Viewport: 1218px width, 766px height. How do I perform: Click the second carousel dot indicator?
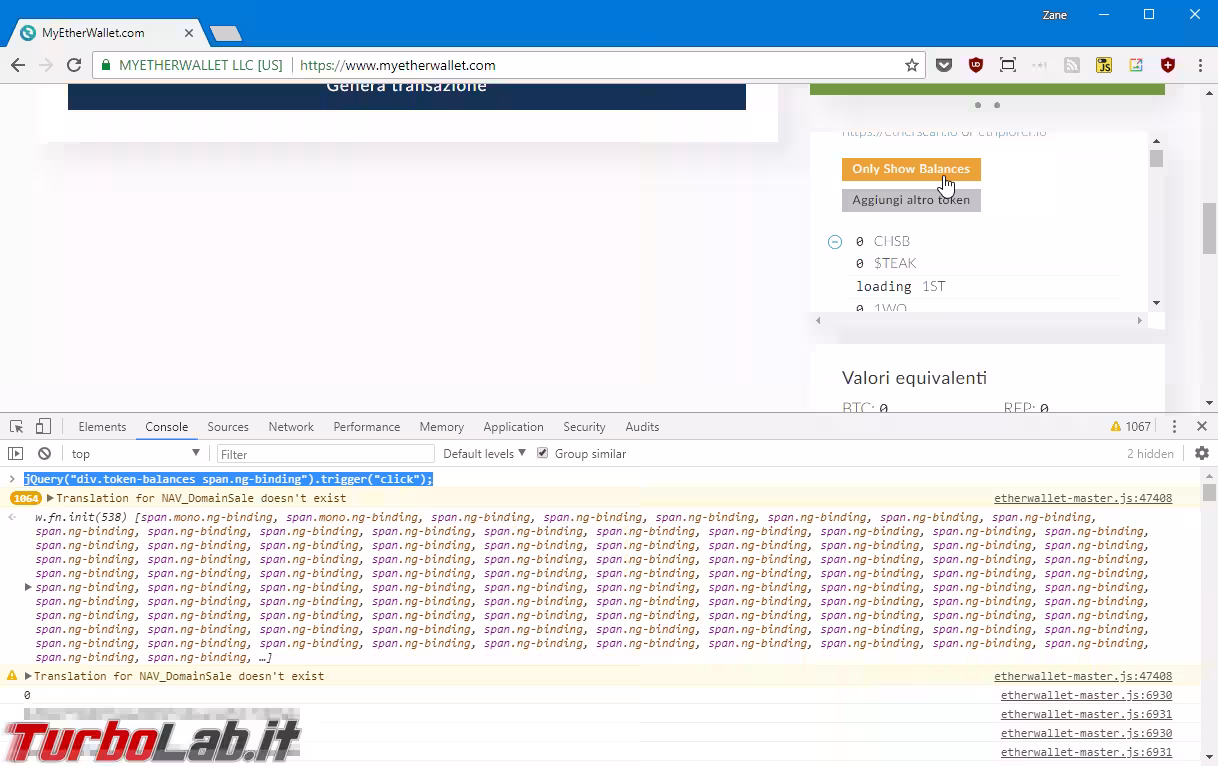(x=997, y=105)
